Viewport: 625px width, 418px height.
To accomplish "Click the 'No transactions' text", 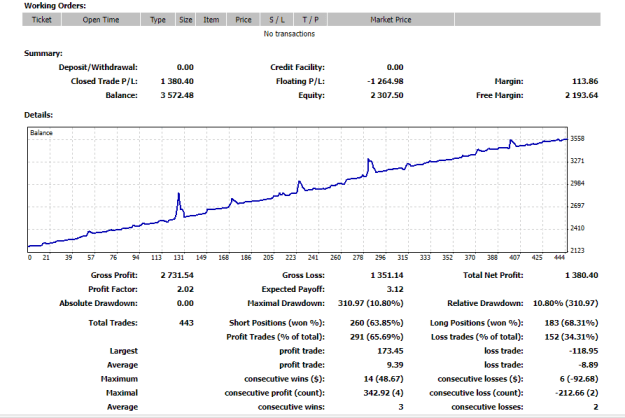I will pyautogui.click(x=289, y=34).
